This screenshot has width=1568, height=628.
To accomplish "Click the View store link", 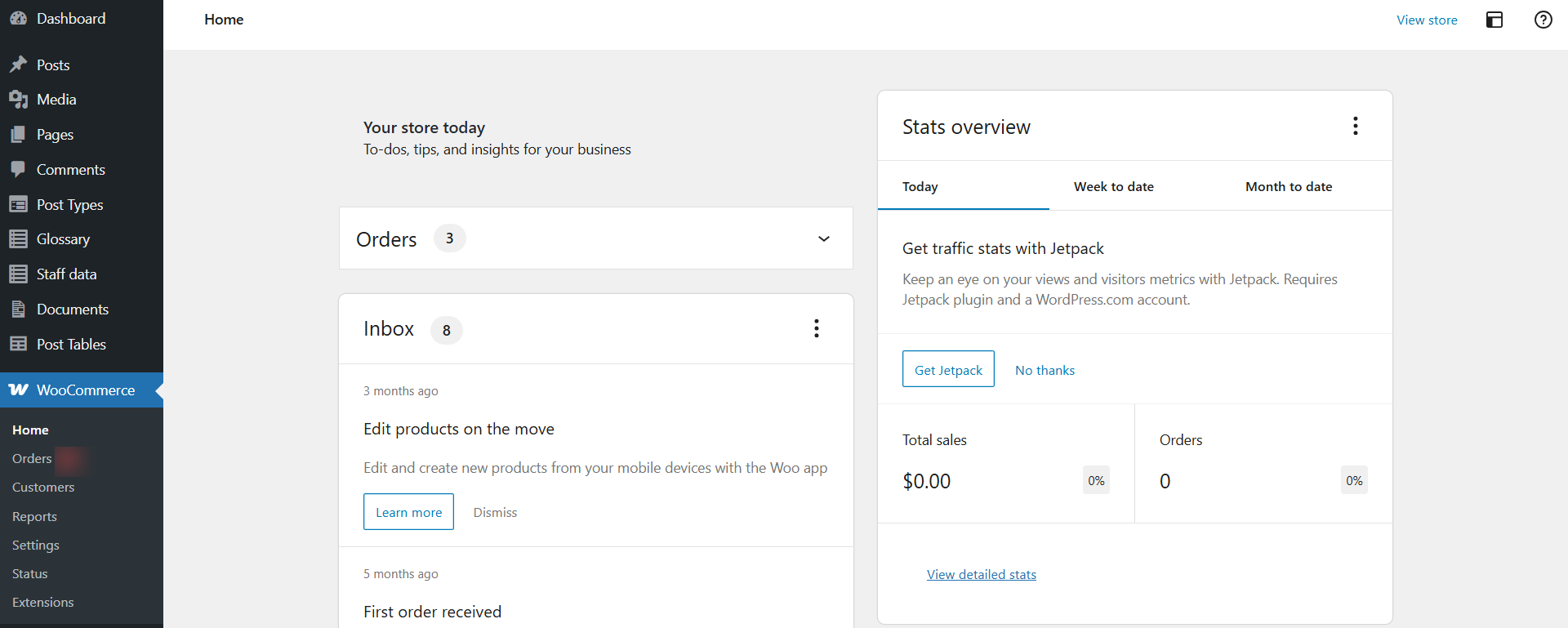I will (x=1427, y=20).
